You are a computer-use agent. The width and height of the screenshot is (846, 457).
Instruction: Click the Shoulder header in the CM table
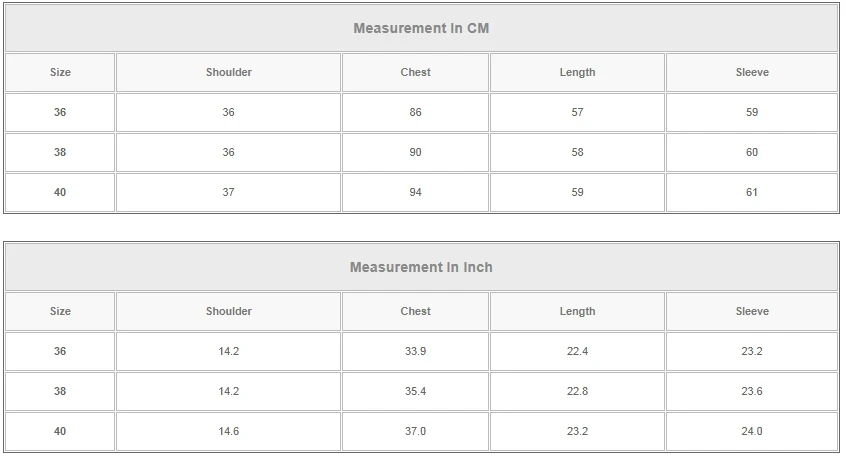coord(229,72)
